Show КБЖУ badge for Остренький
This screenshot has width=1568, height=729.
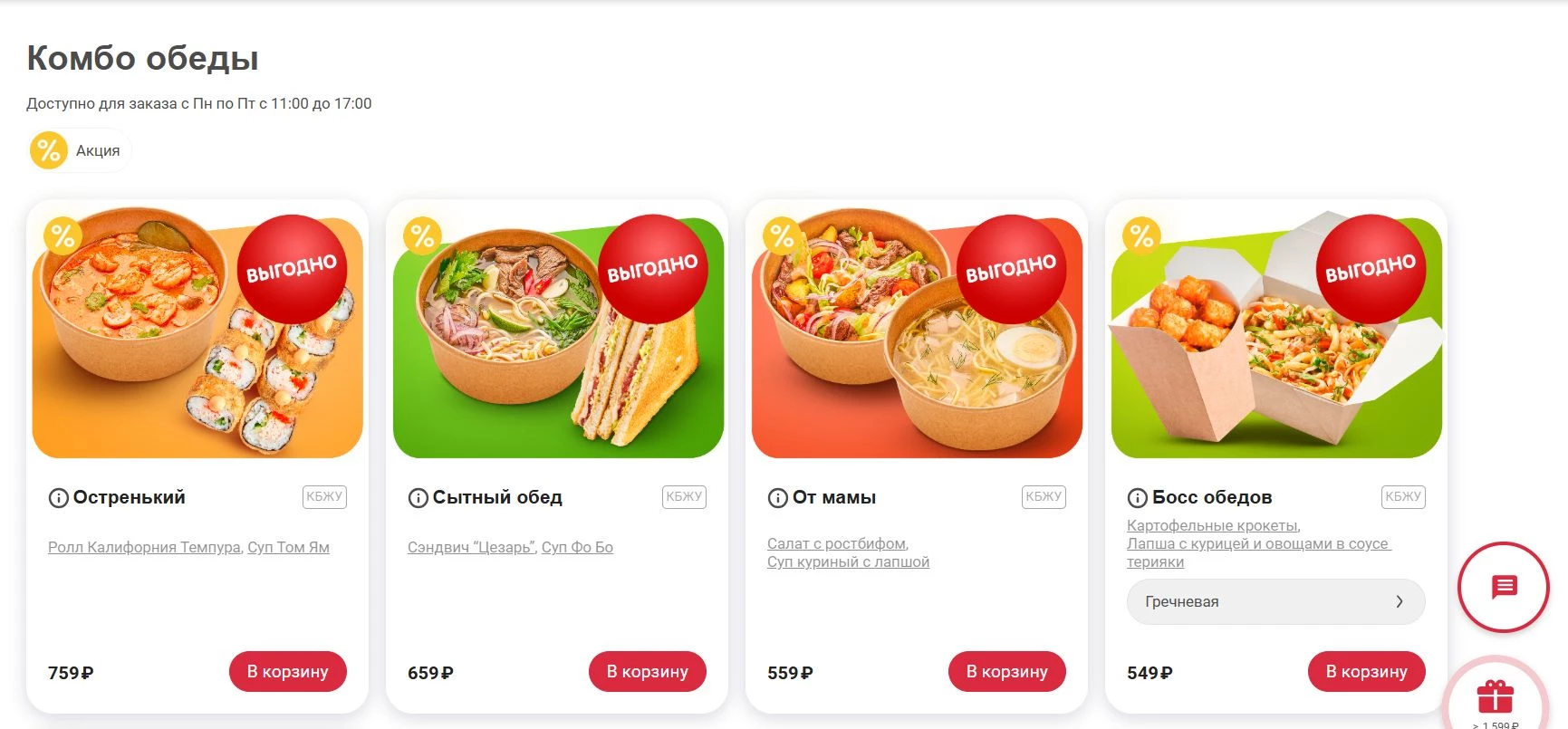point(324,496)
